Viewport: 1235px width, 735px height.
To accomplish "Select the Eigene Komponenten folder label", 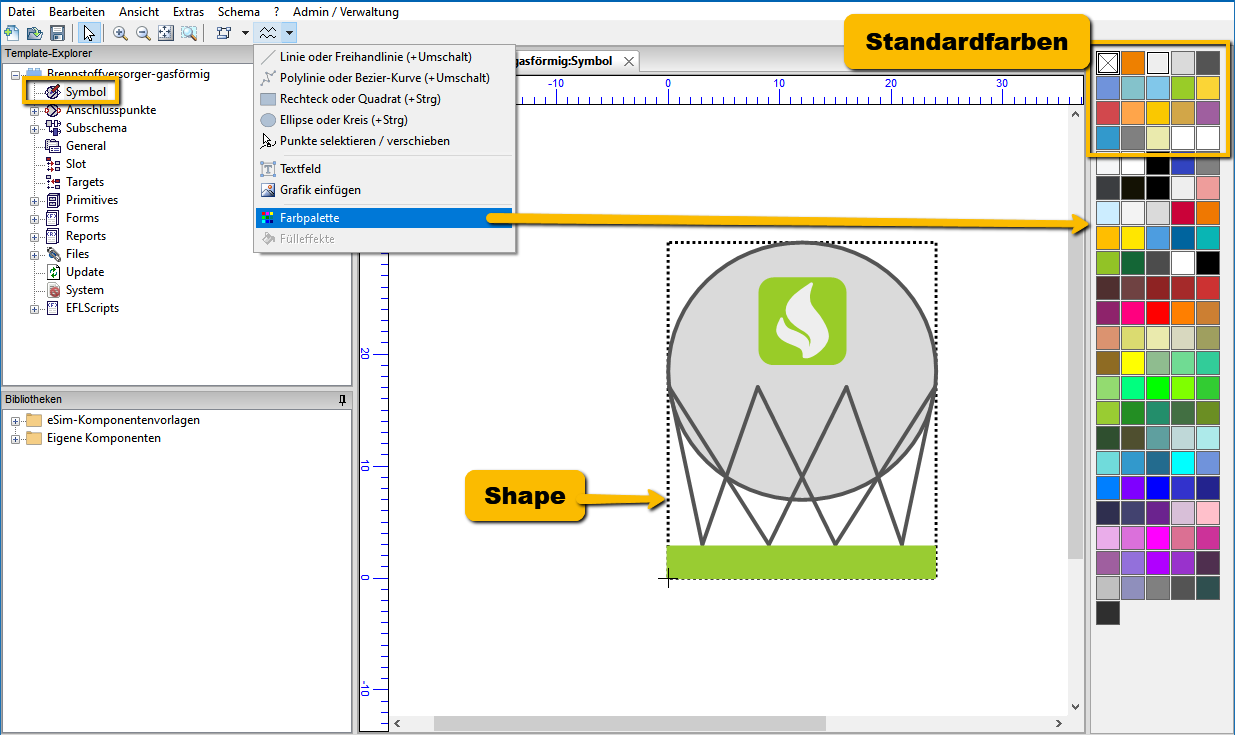I will (x=104, y=438).
